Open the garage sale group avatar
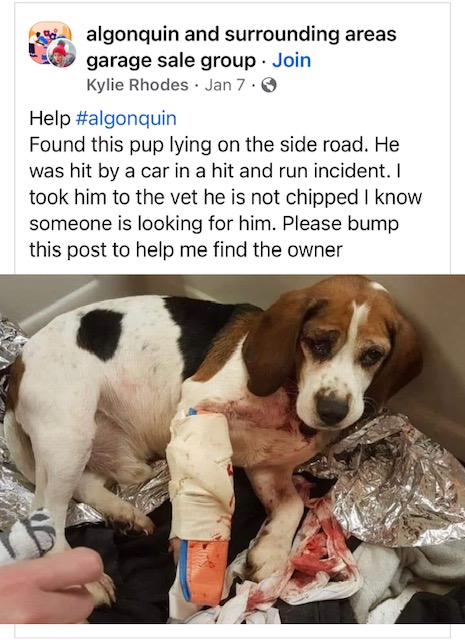This screenshot has height=640, width=465. click(x=47, y=40)
